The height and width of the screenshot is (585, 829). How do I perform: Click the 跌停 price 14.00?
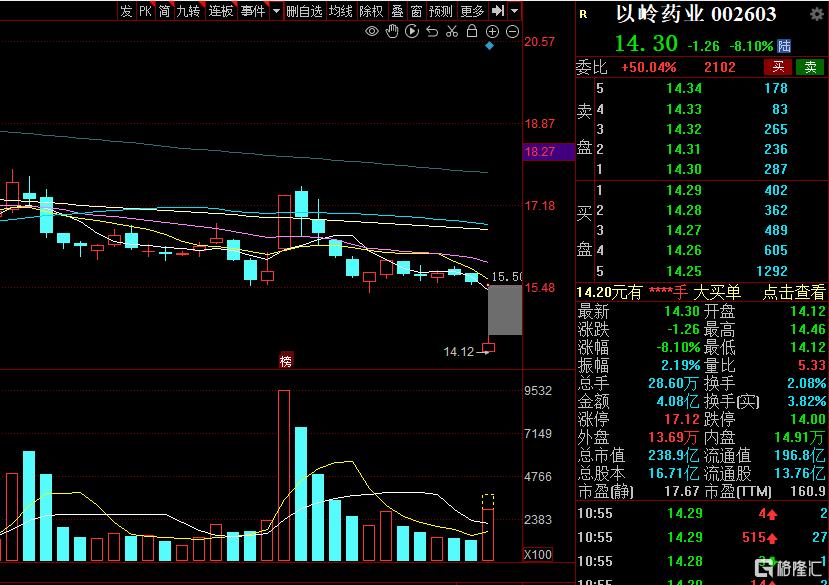coord(807,419)
